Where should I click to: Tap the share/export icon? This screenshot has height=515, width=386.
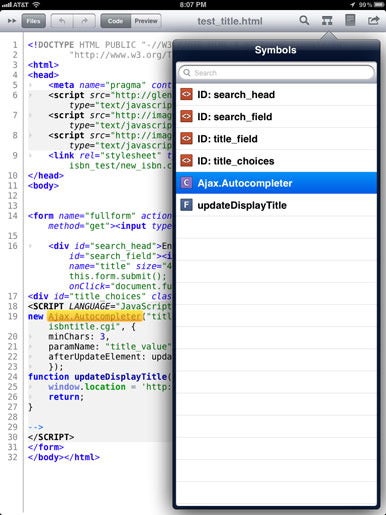tap(373, 21)
